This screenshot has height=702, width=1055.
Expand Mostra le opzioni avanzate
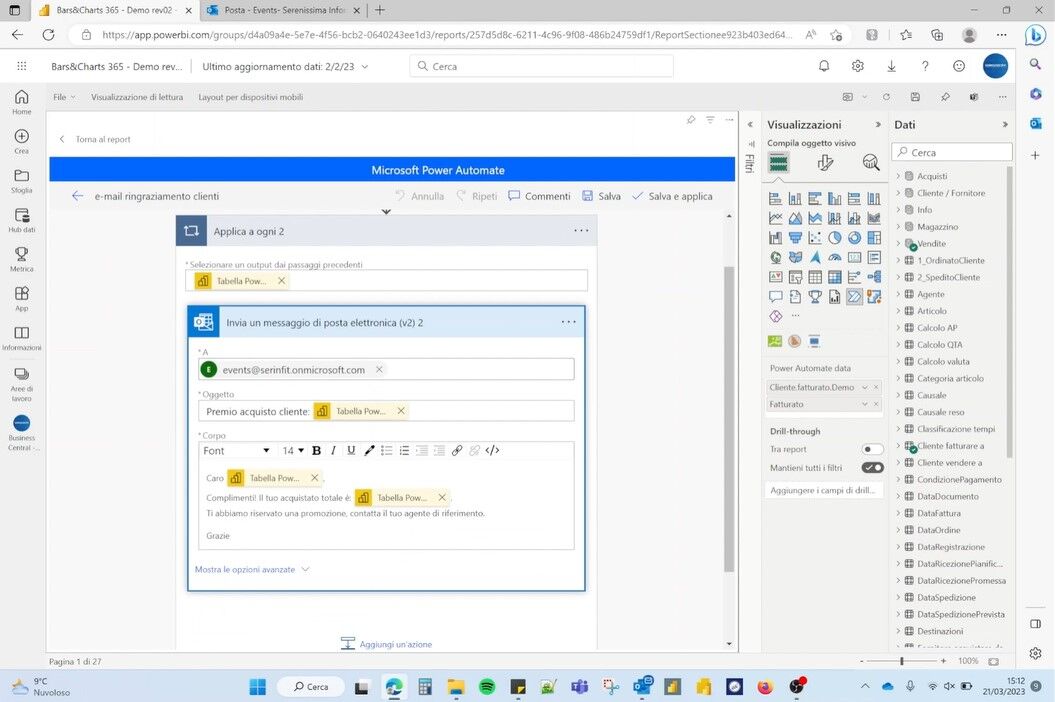[252, 569]
